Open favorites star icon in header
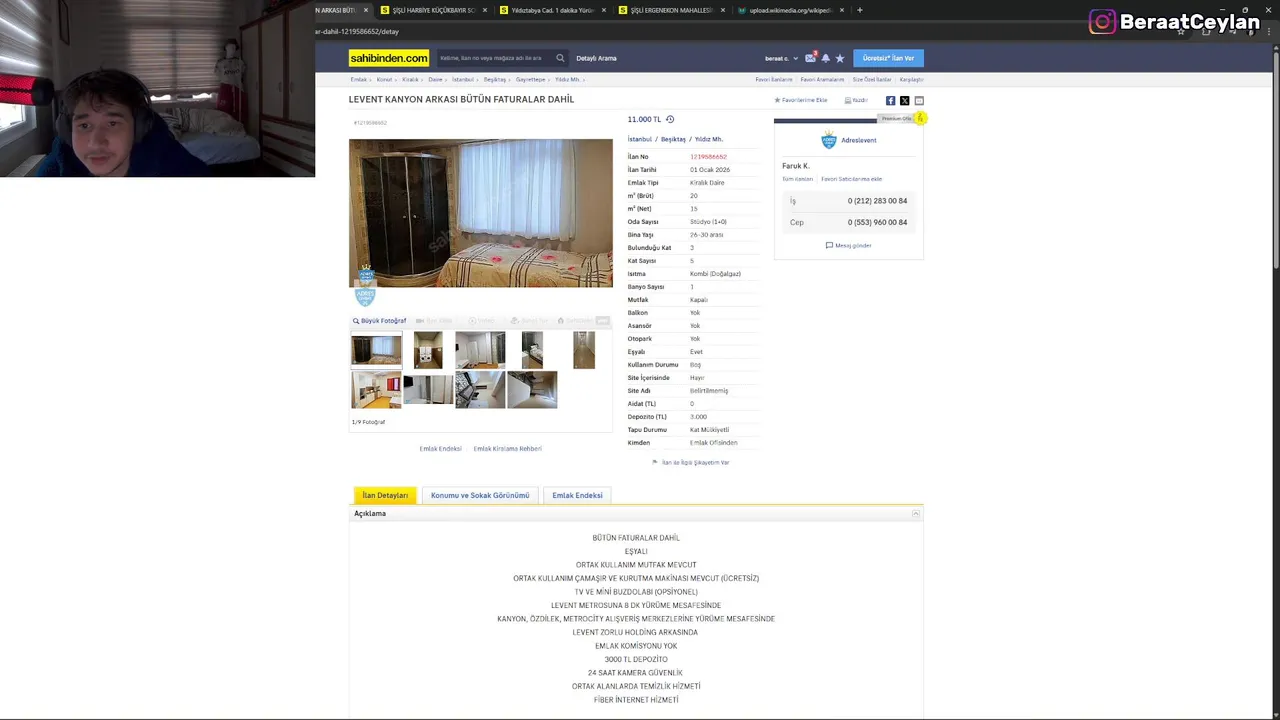The height and width of the screenshot is (720, 1280). click(840, 58)
